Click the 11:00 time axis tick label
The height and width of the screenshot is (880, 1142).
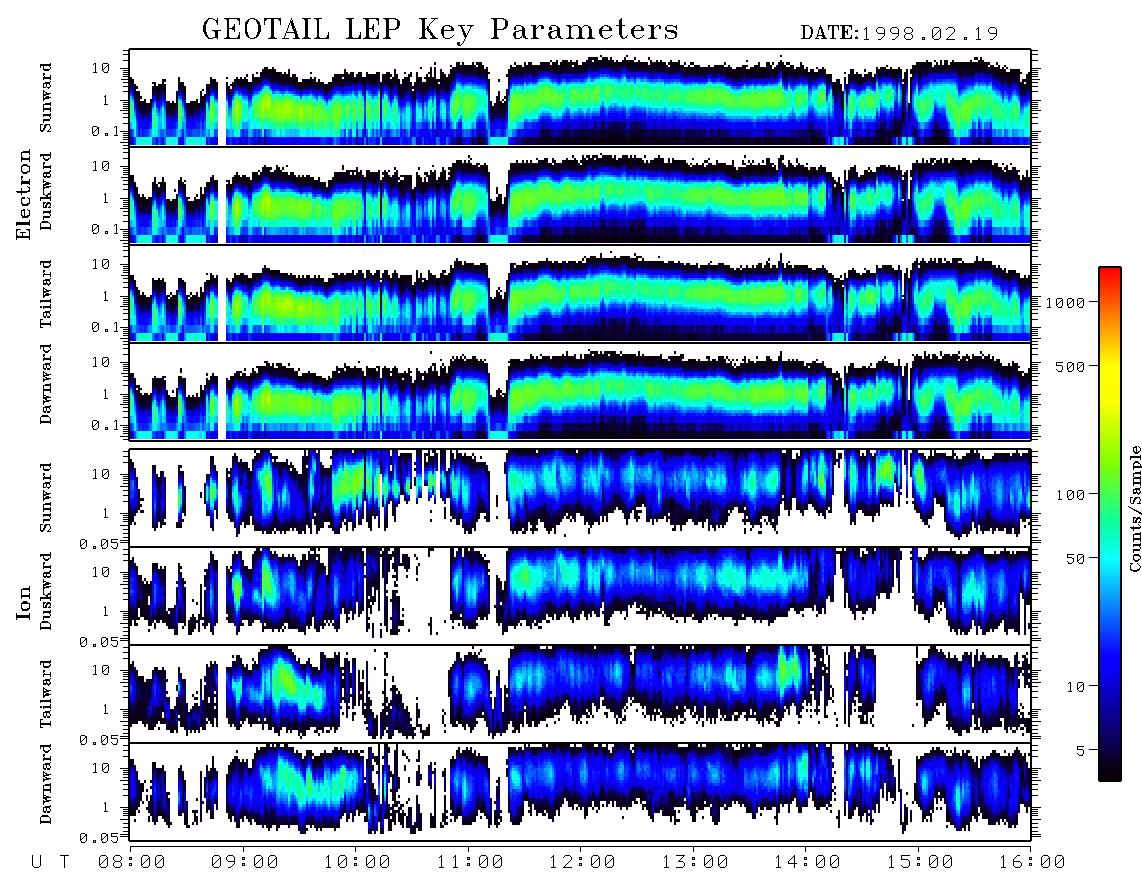click(470, 862)
